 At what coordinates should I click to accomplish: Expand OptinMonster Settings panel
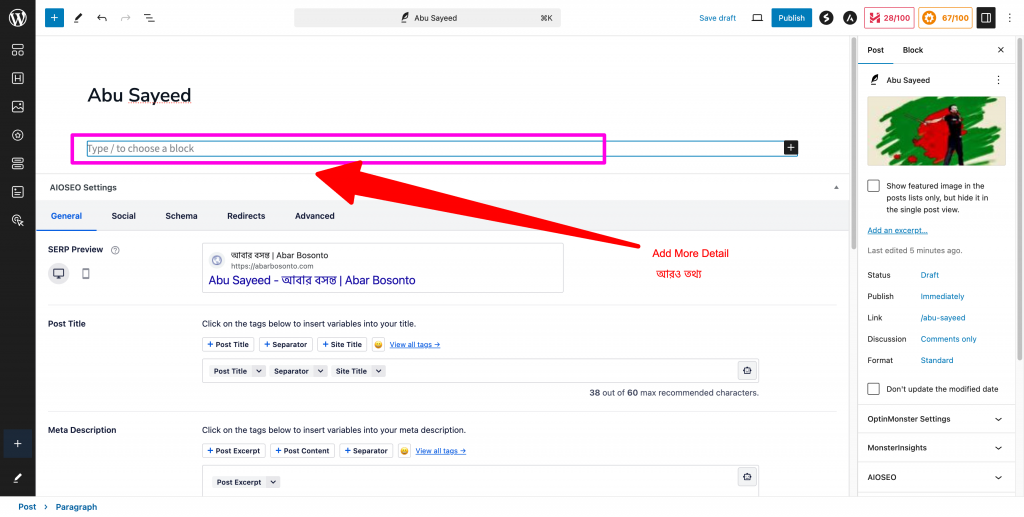click(x=997, y=419)
